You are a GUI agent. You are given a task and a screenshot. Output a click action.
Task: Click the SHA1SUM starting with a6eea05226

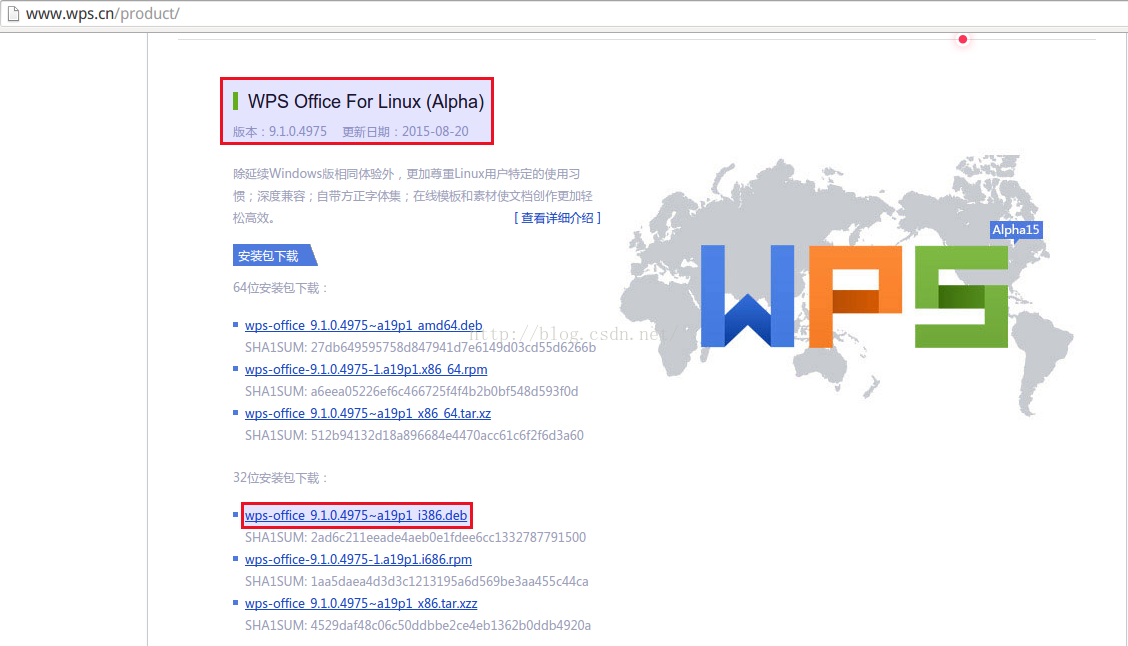pyautogui.click(x=411, y=391)
